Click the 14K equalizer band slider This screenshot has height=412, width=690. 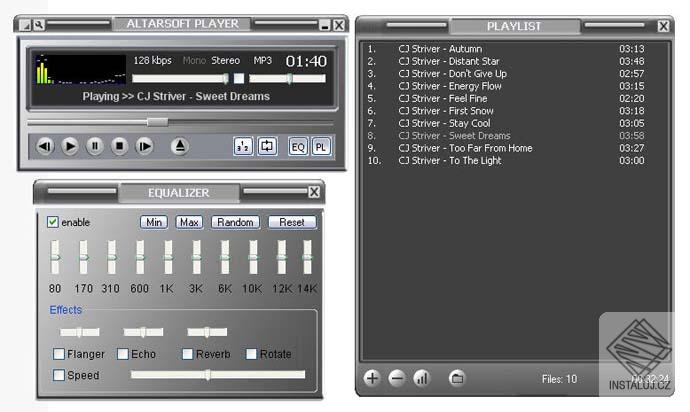308,257
